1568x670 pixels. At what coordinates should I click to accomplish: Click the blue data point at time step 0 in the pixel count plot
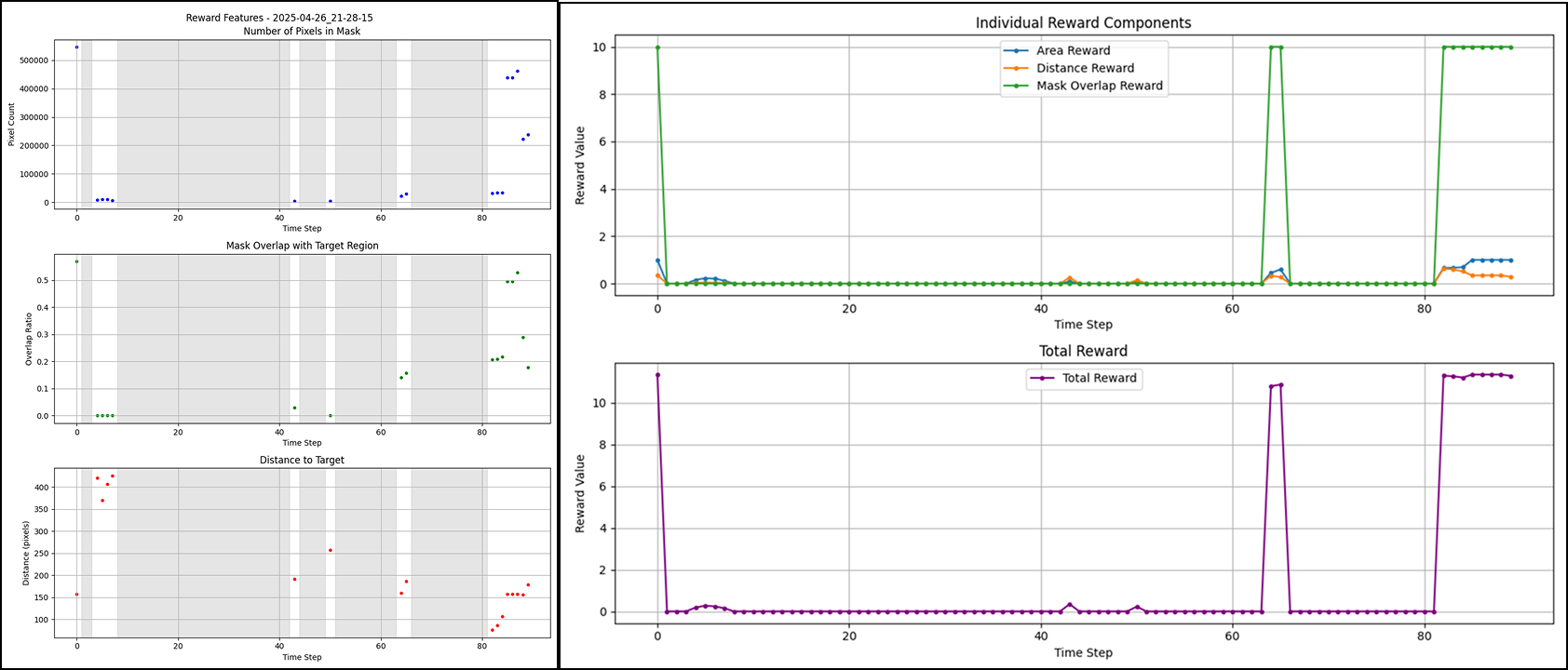click(x=76, y=47)
